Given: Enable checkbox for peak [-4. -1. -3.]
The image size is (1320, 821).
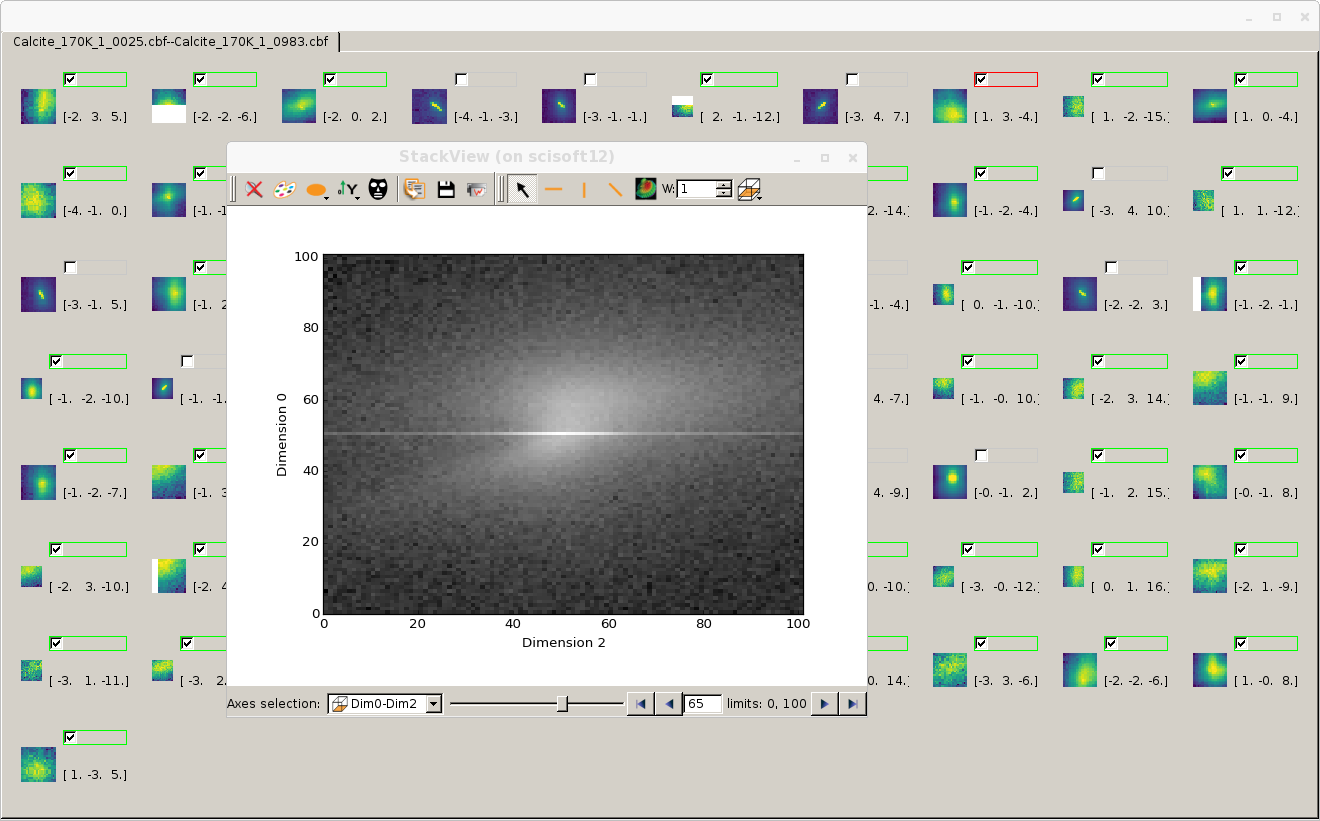Looking at the screenshot, I should click(x=461, y=79).
